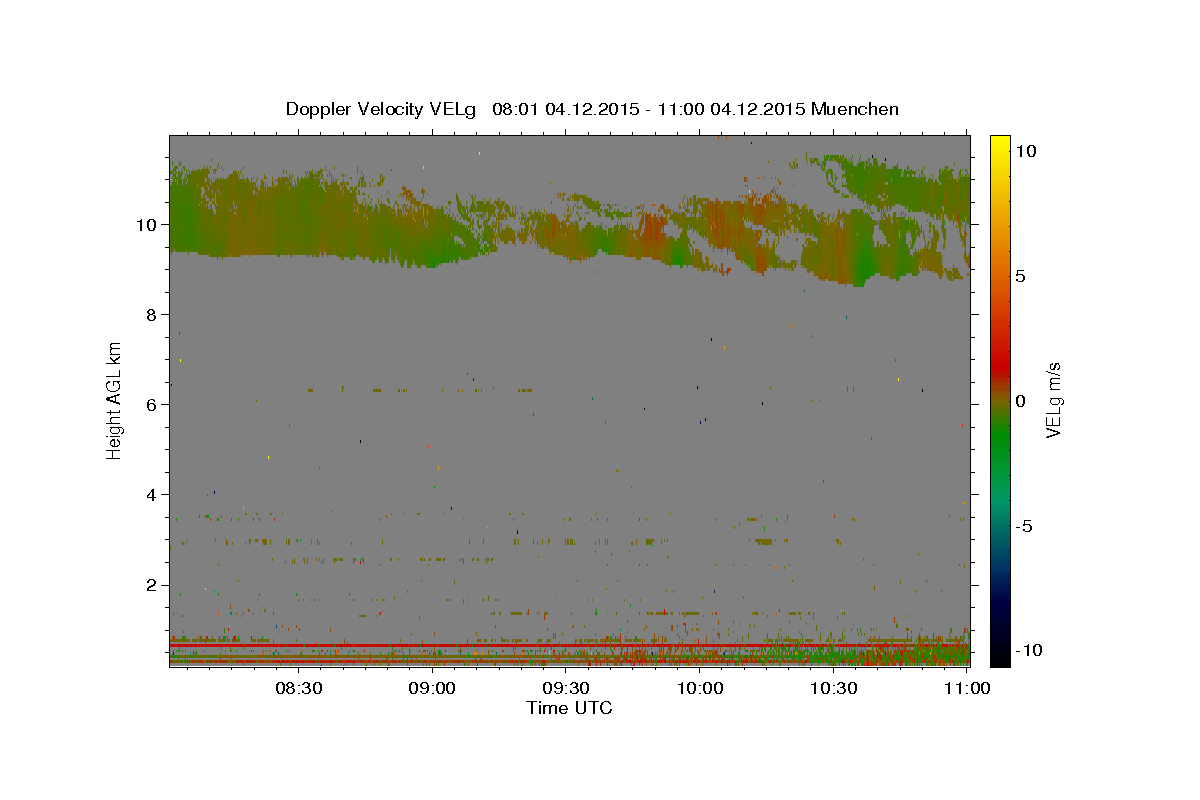Screen dimensions: 1200x800
Task: Click the height axis label '4'
Action: coord(152,495)
